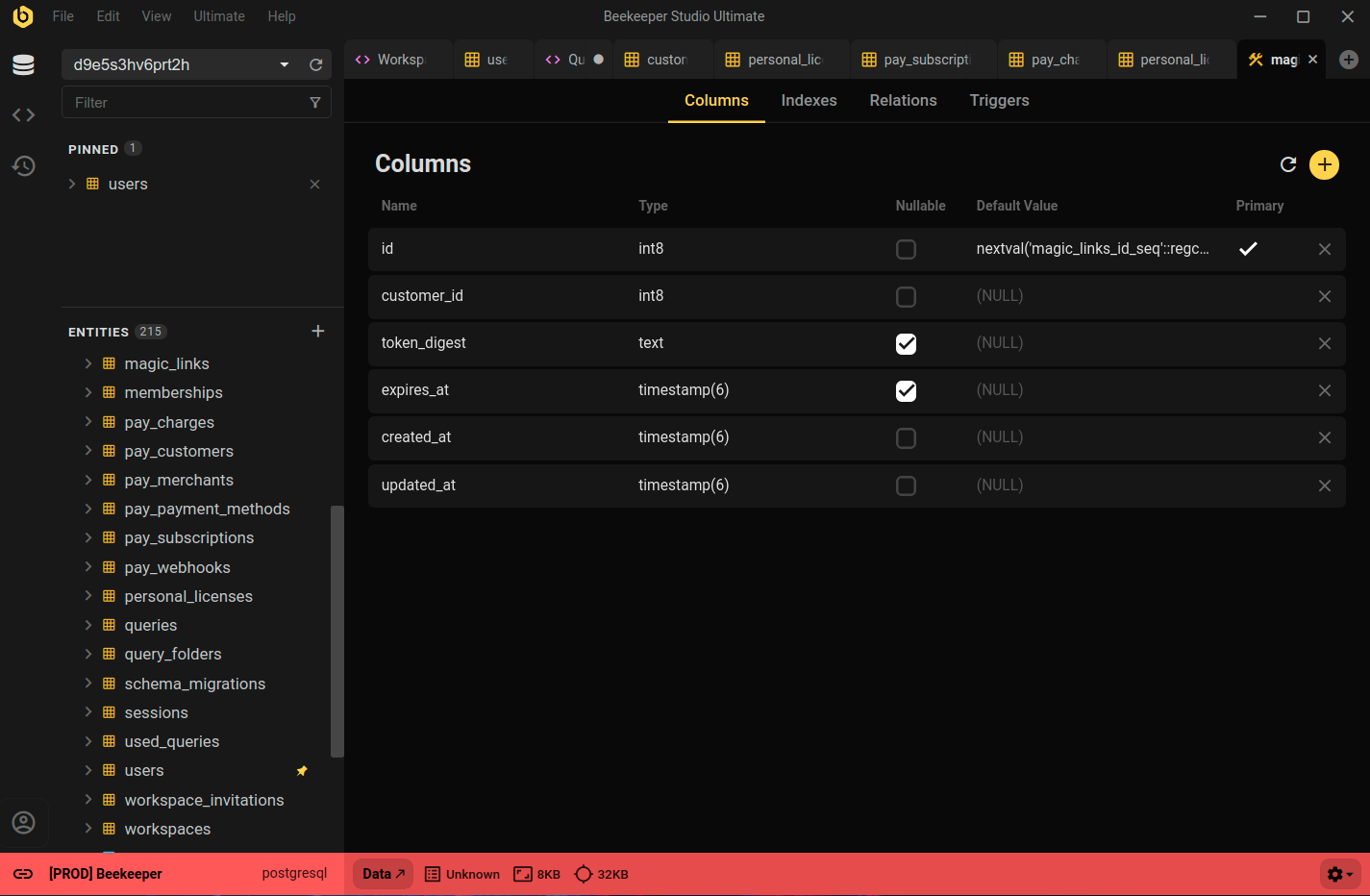1370x896 pixels.
Task: Uncheck nullable for expires_at column
Action: point(906,390)
